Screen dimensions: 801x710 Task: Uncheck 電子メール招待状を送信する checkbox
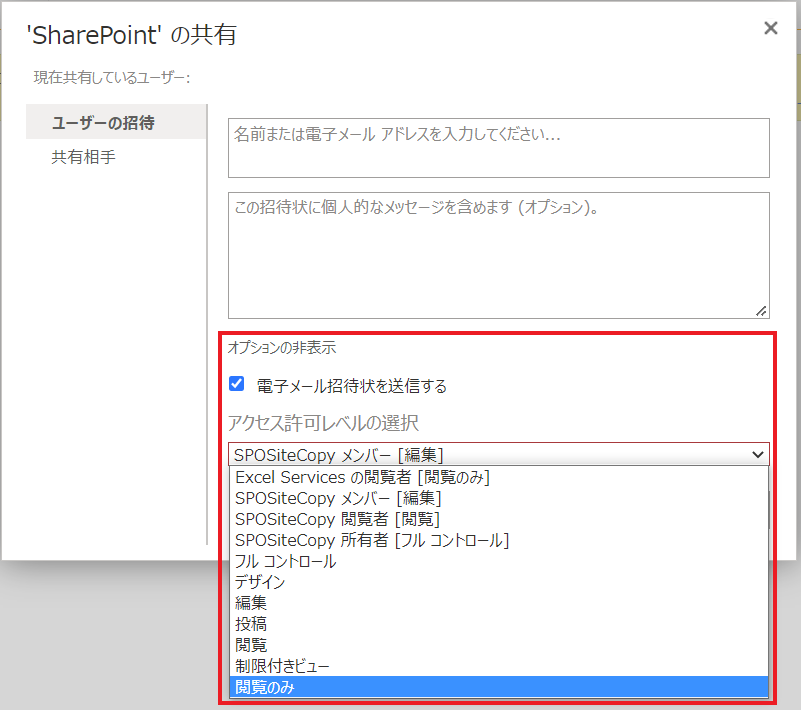click(x=237, y=384)
